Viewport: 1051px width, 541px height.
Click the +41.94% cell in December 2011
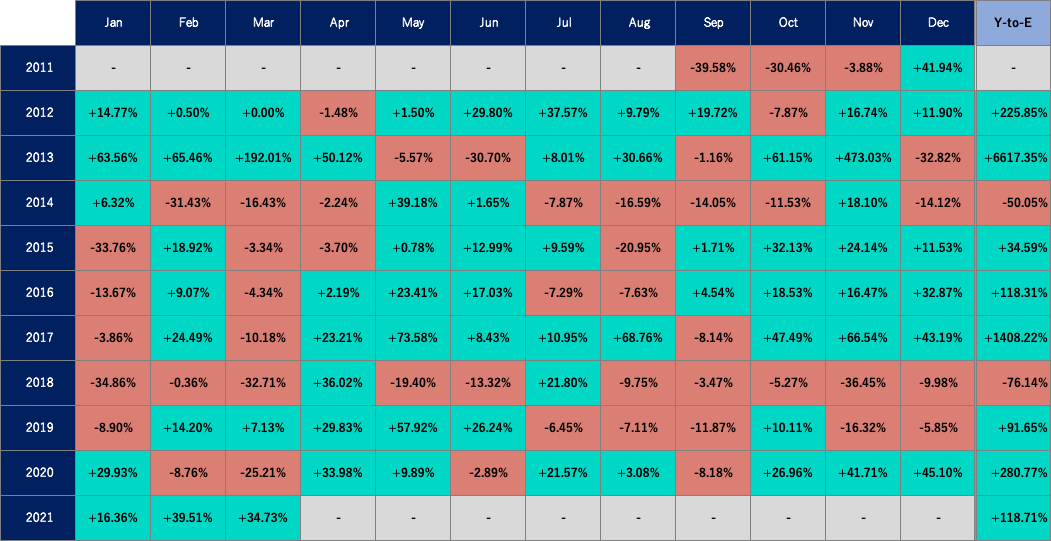[938, 68]
